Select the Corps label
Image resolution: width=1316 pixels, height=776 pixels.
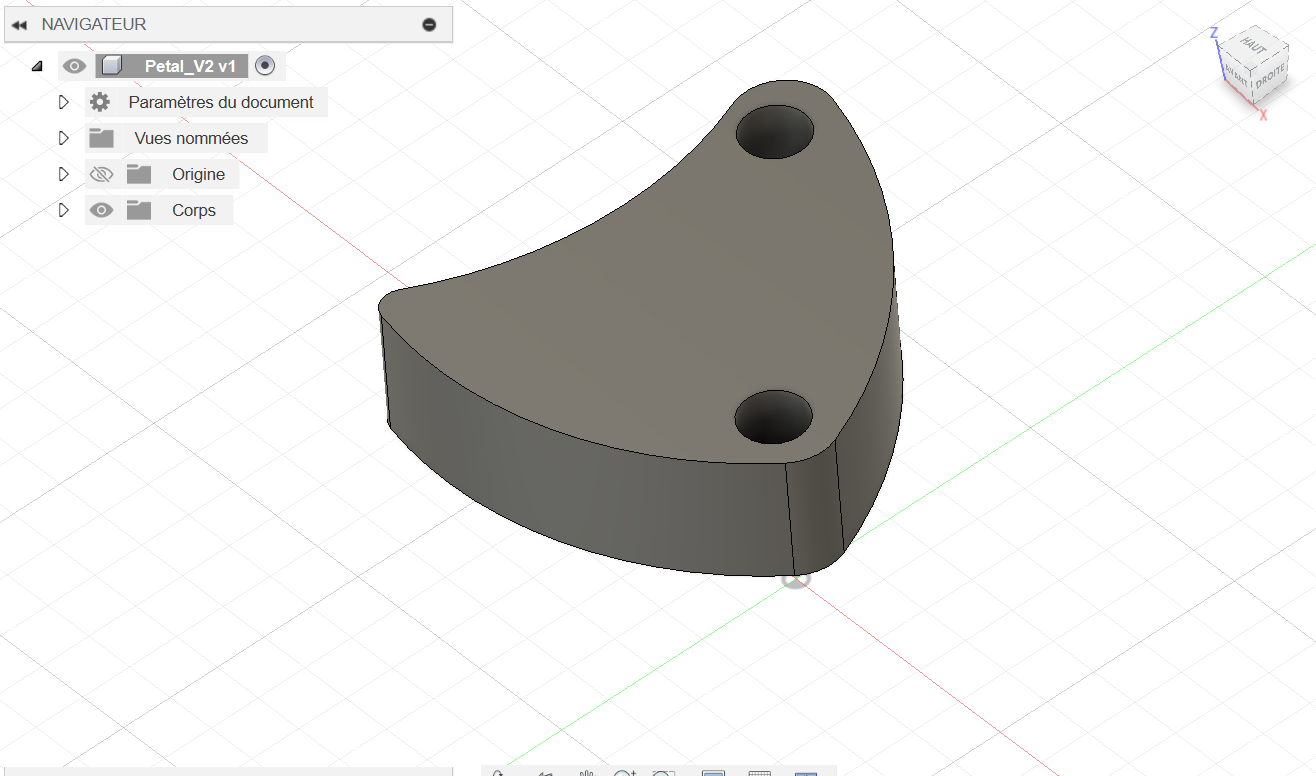click(x=194, y=210)
